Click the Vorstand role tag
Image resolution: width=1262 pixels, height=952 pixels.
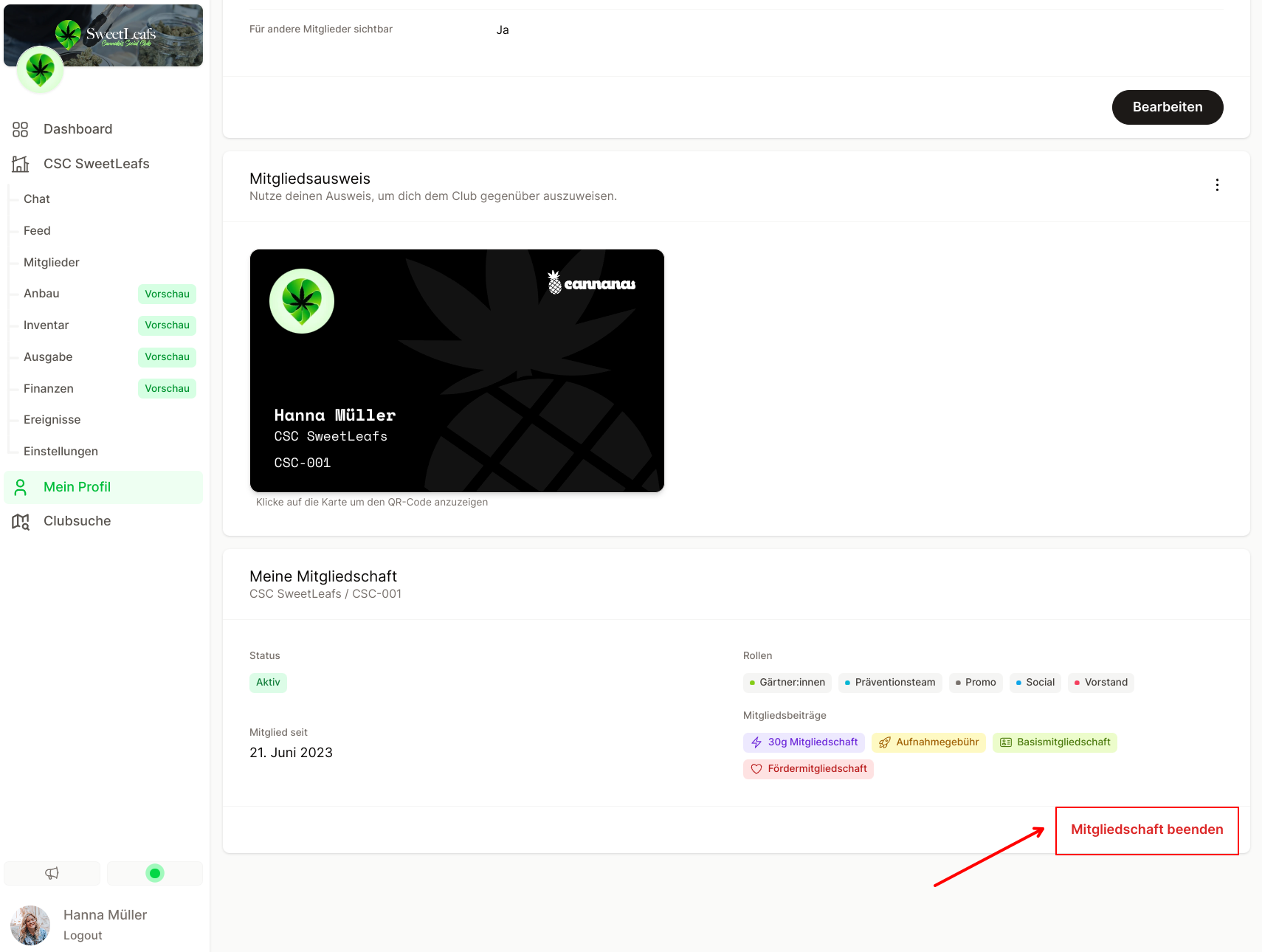[x=1101, y=683]
